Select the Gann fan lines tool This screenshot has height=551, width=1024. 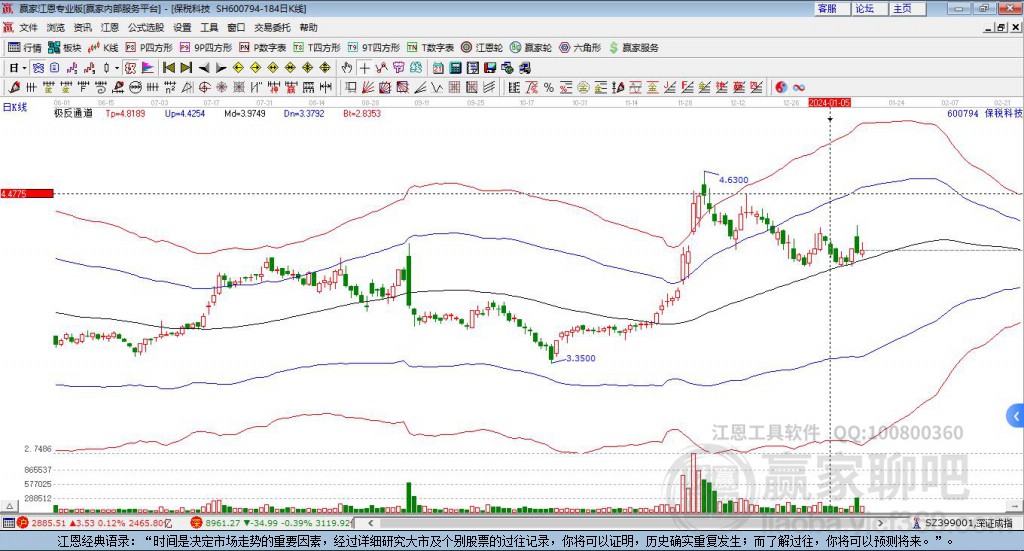point(367,87)
